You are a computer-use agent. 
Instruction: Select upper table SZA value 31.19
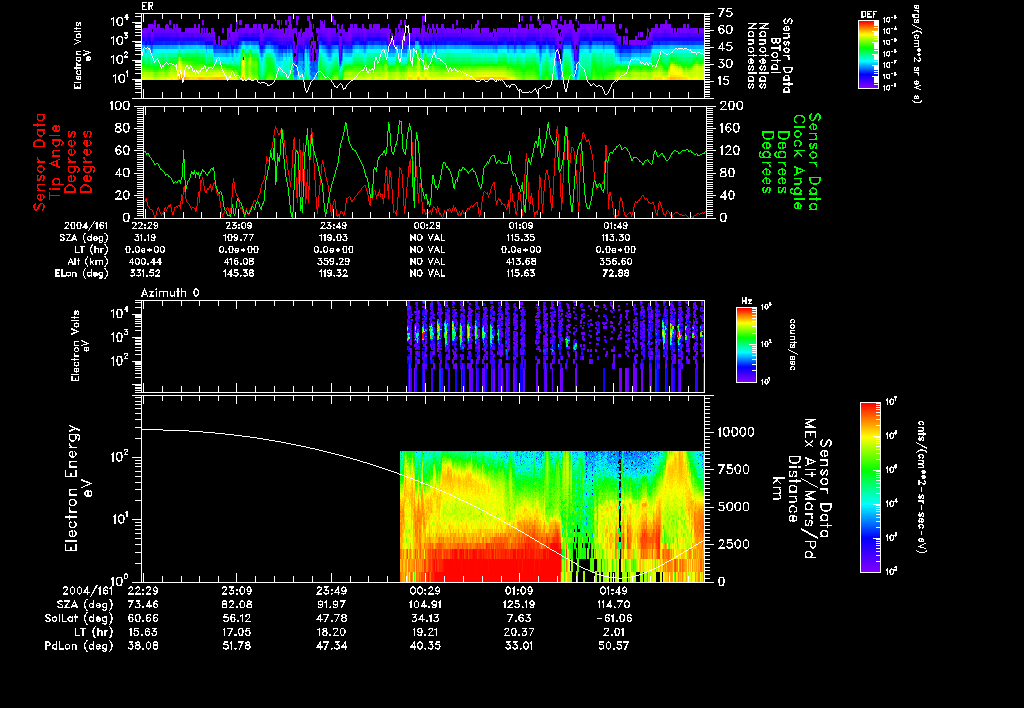click(x=145, y=238)
